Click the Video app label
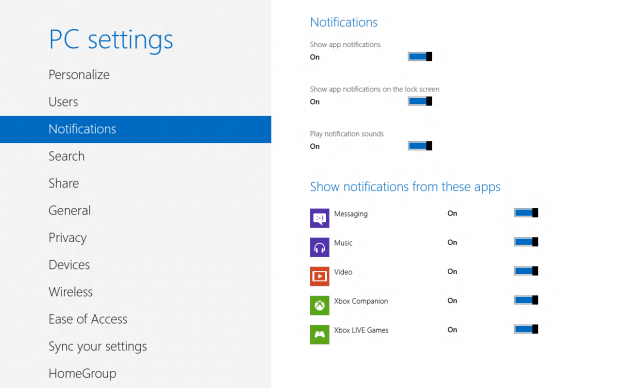Viewport: 620px width, 388px height. pos(343,272)
